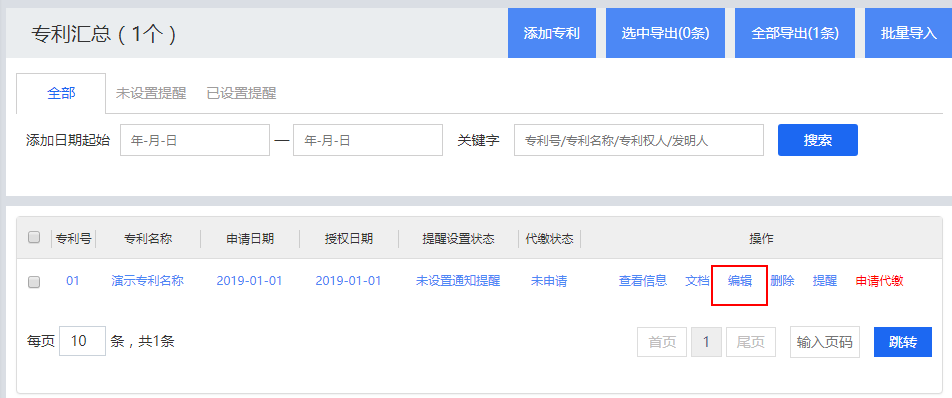Select page 1 in pagination
The height and width of the screenshot is (398, 952).
[x=706, y=342]
